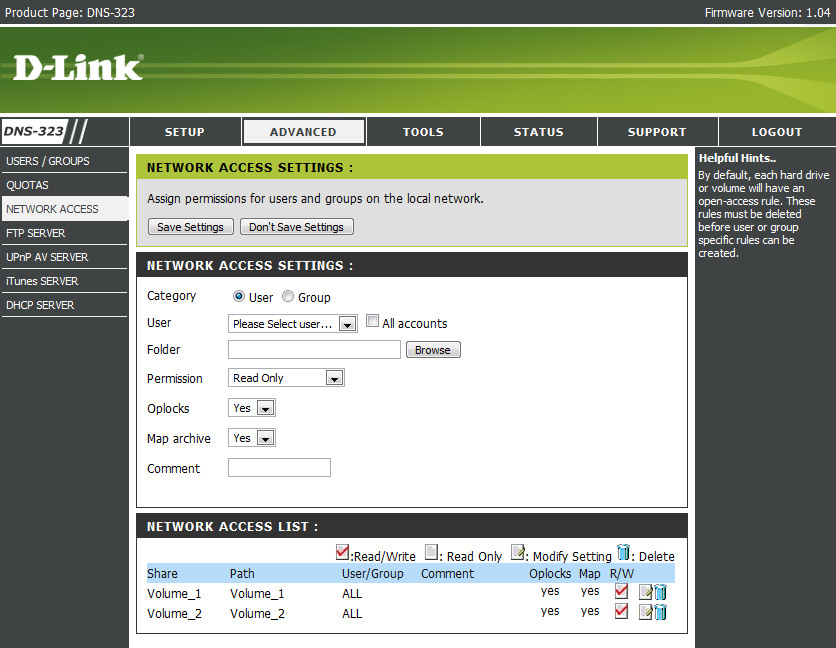Open iTunes SERVER in sidebar
The image size is (836, 648).
(x=64, y=281)
